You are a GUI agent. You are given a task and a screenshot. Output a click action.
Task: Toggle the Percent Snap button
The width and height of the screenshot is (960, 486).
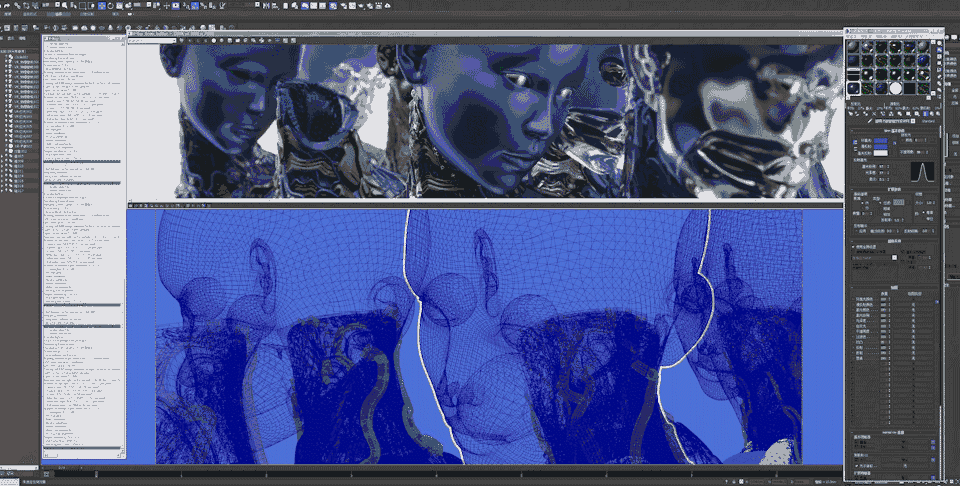coord(203,6)
